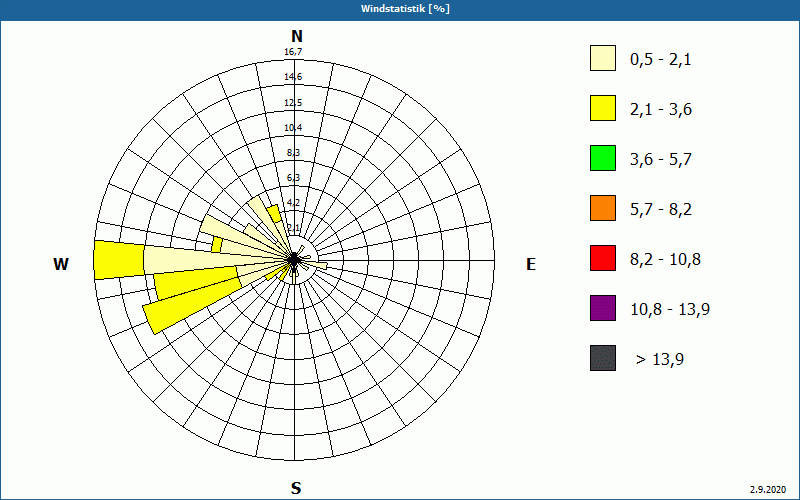Click the 6,3 ring scale value

tap(293, 178)
